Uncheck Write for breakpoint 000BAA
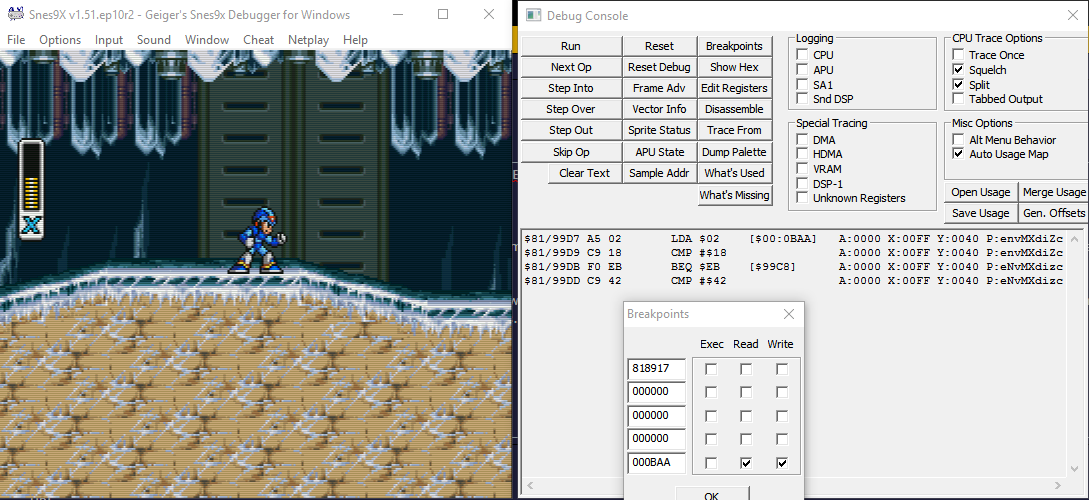1089x500 pixels. [782, 462]
